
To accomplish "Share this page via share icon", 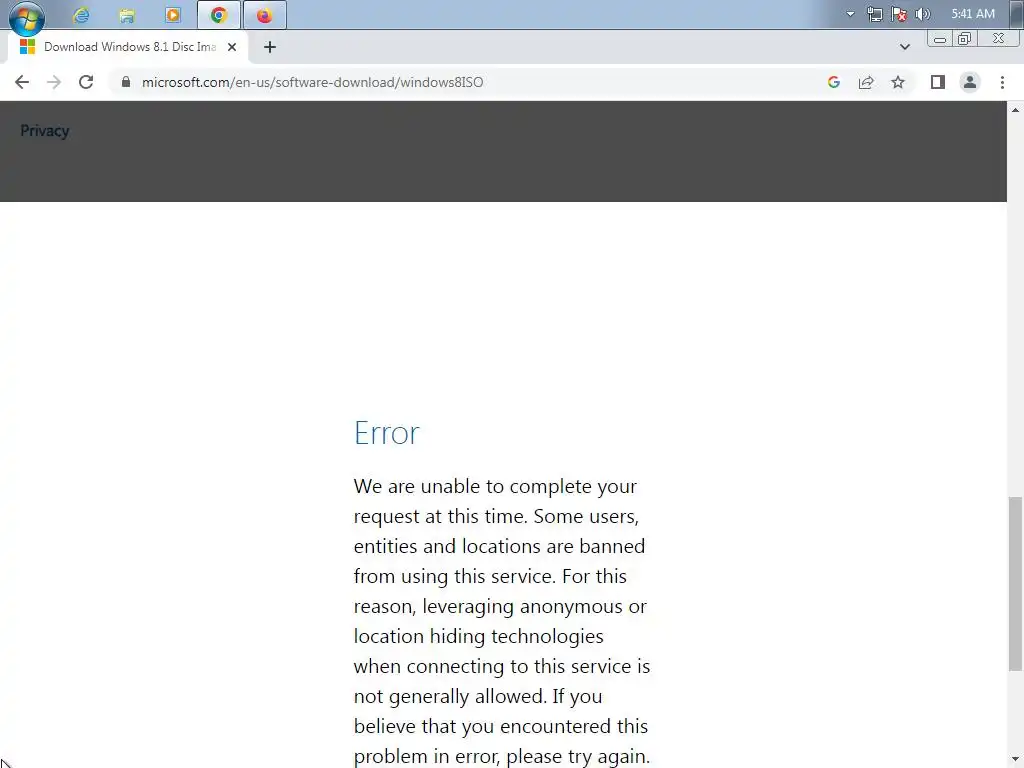I will [866, 82].
